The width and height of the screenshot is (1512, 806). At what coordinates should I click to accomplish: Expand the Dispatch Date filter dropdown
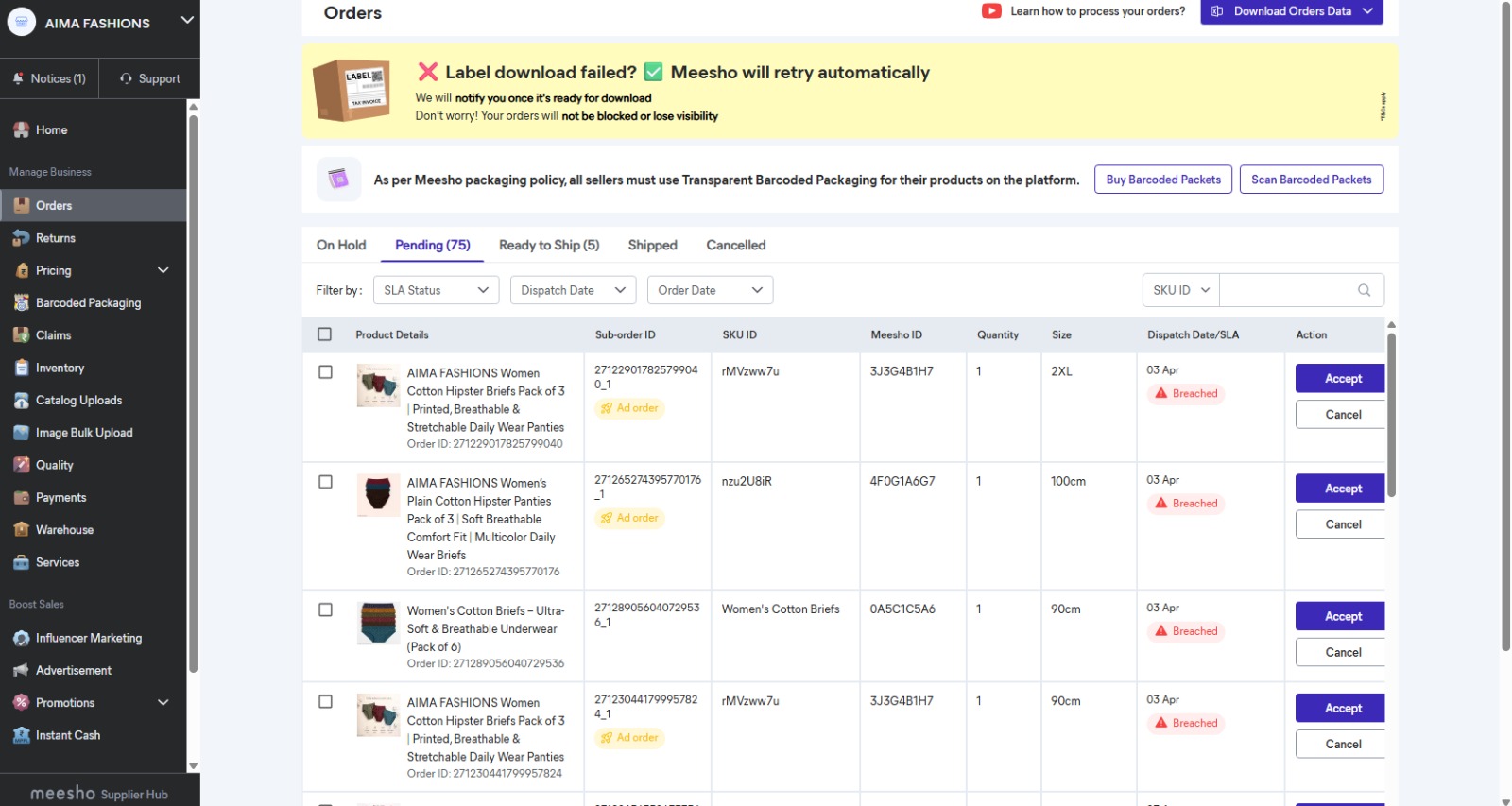pyautogui.click(x=572, y=291)
